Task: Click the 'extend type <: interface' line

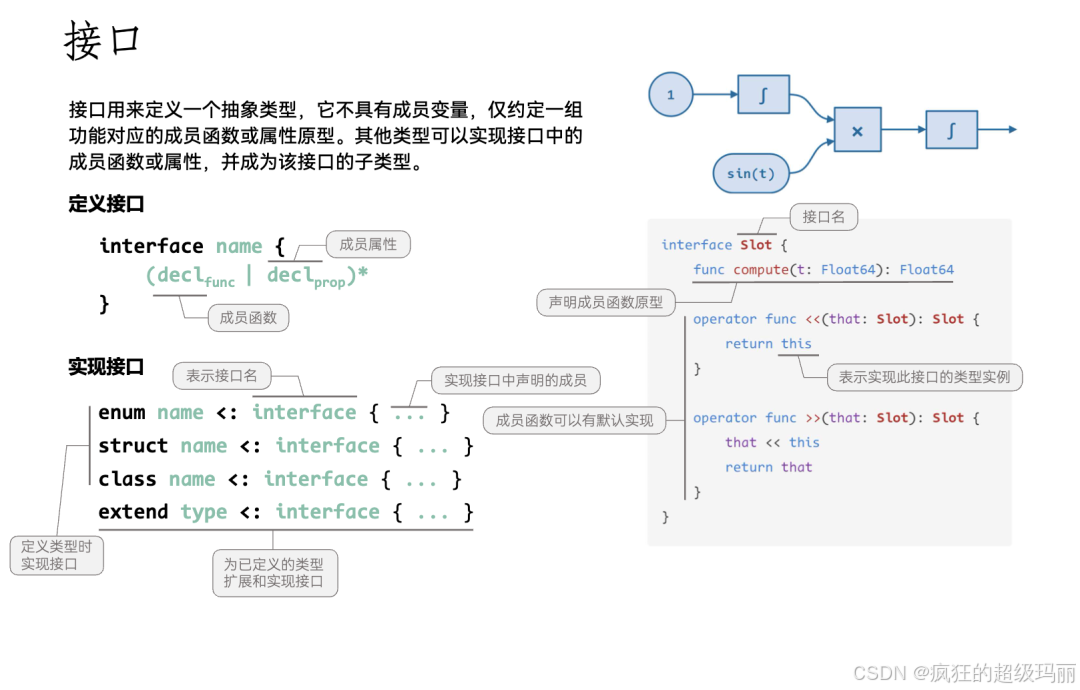Action: [x=286, y=512]
